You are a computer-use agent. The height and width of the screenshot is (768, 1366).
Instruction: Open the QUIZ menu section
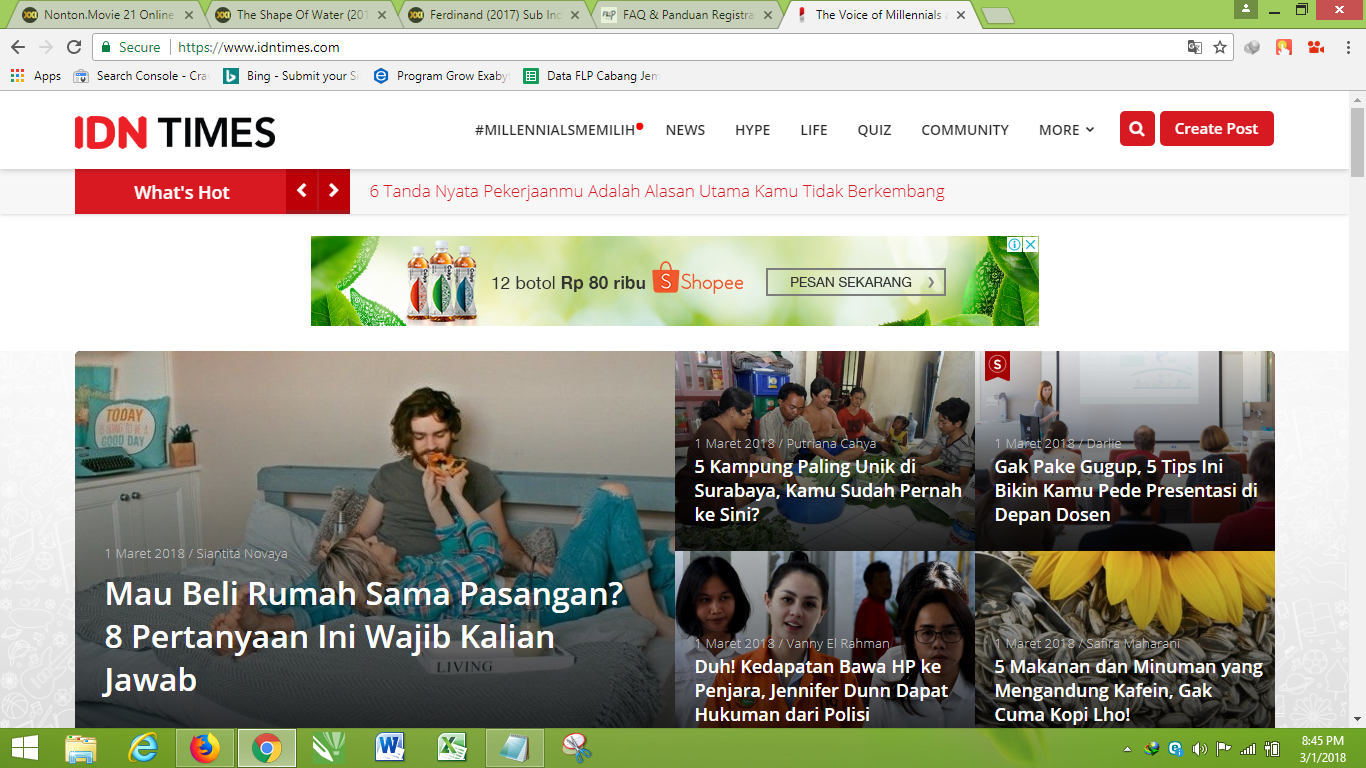(x=874, y=130)
